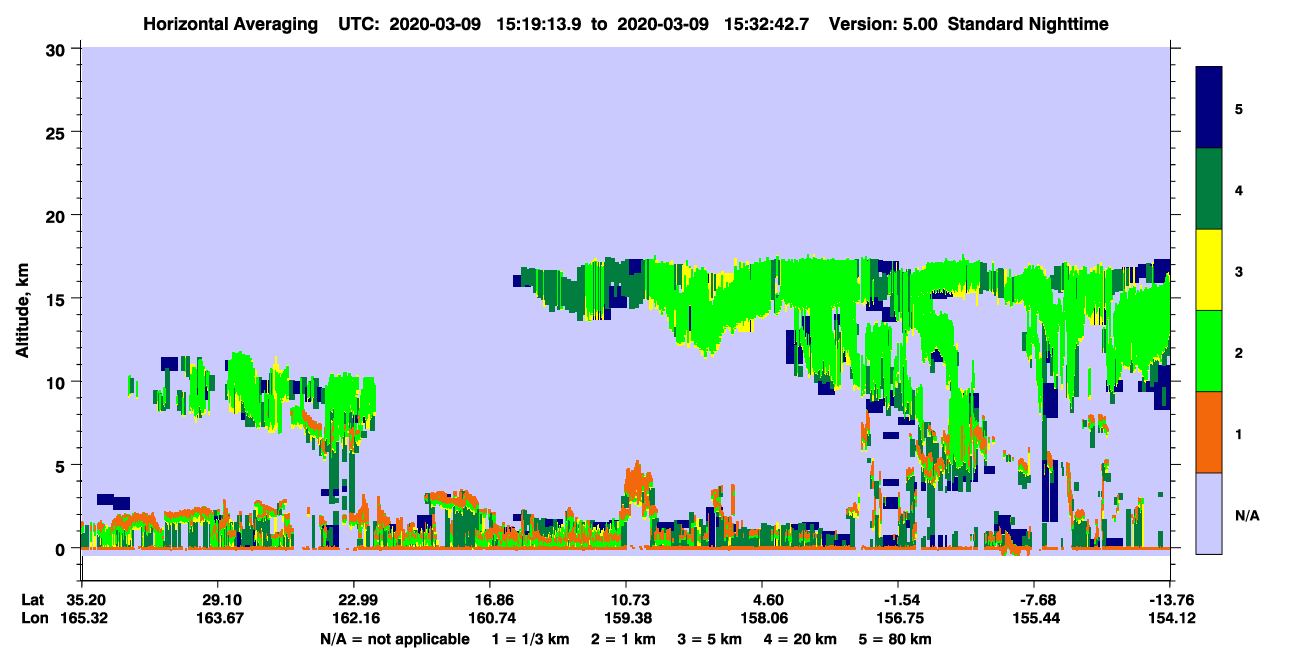
Task: Click longitude value '156.75'
Action: click(x=898, y=619)
